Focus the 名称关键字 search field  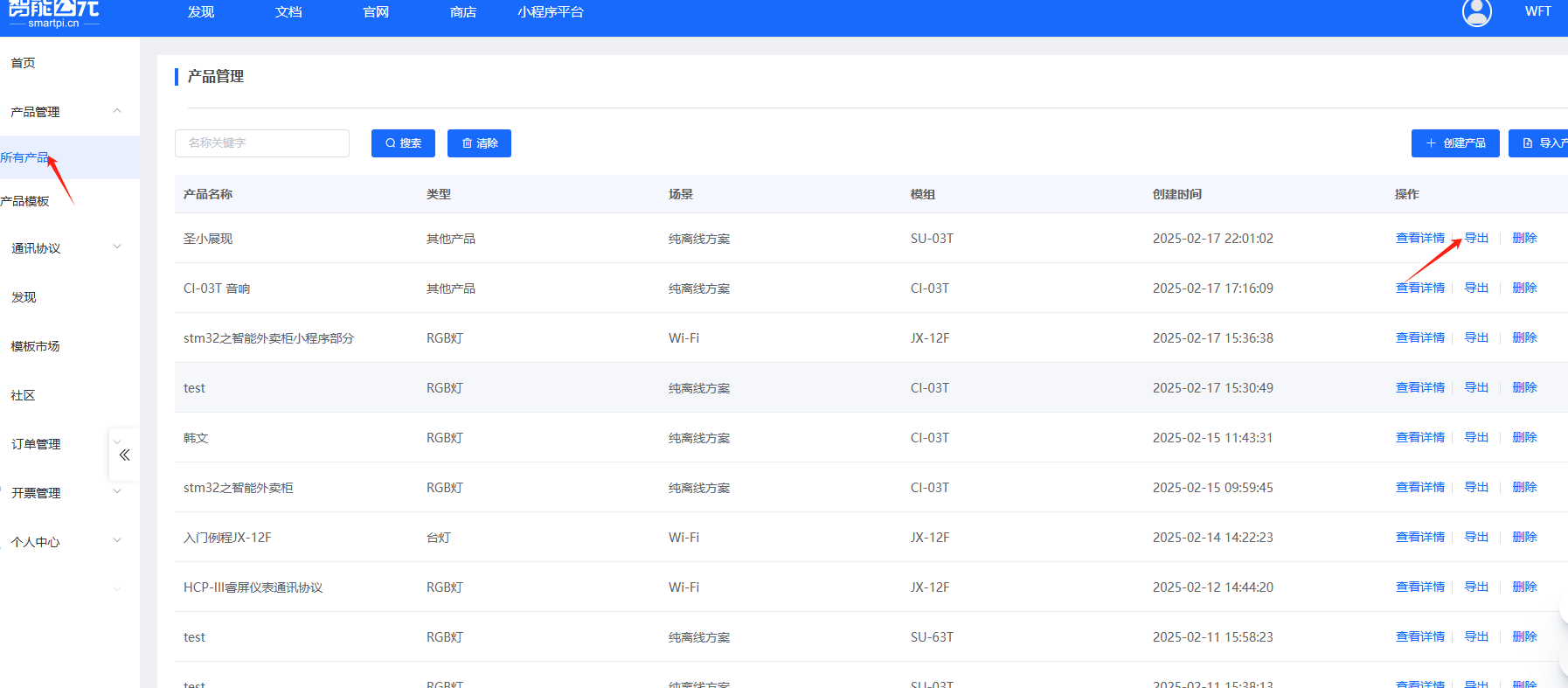point(262,143)
